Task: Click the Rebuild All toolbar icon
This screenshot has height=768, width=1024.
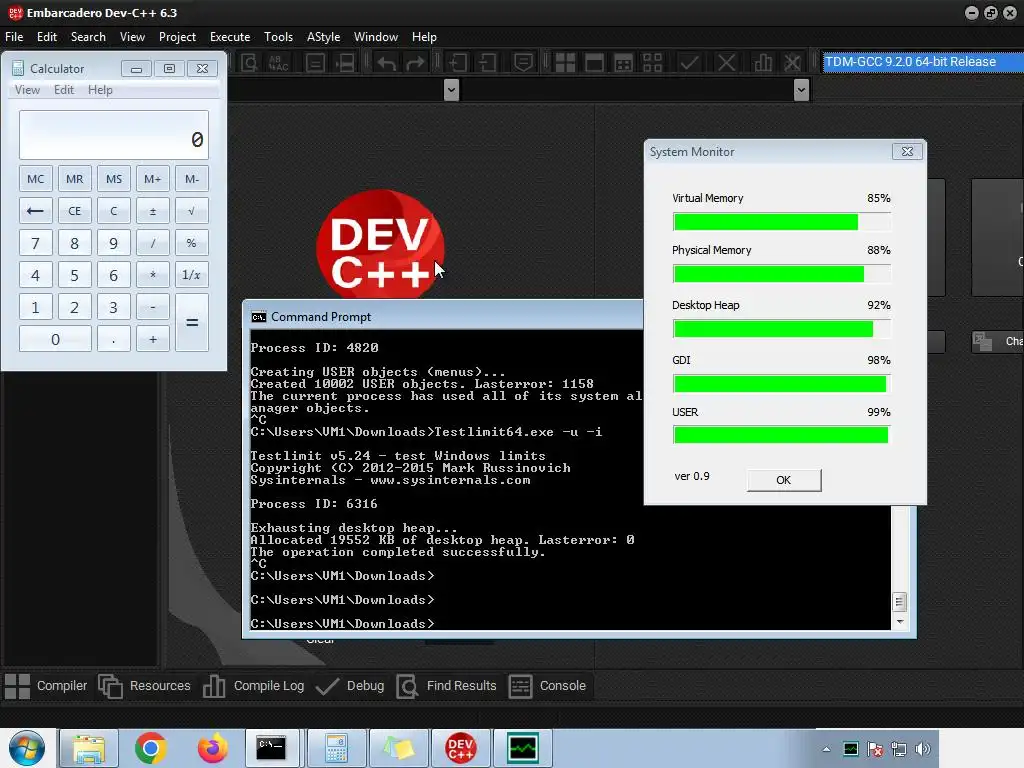Action: pyautogui.click(x=652, y=63)
